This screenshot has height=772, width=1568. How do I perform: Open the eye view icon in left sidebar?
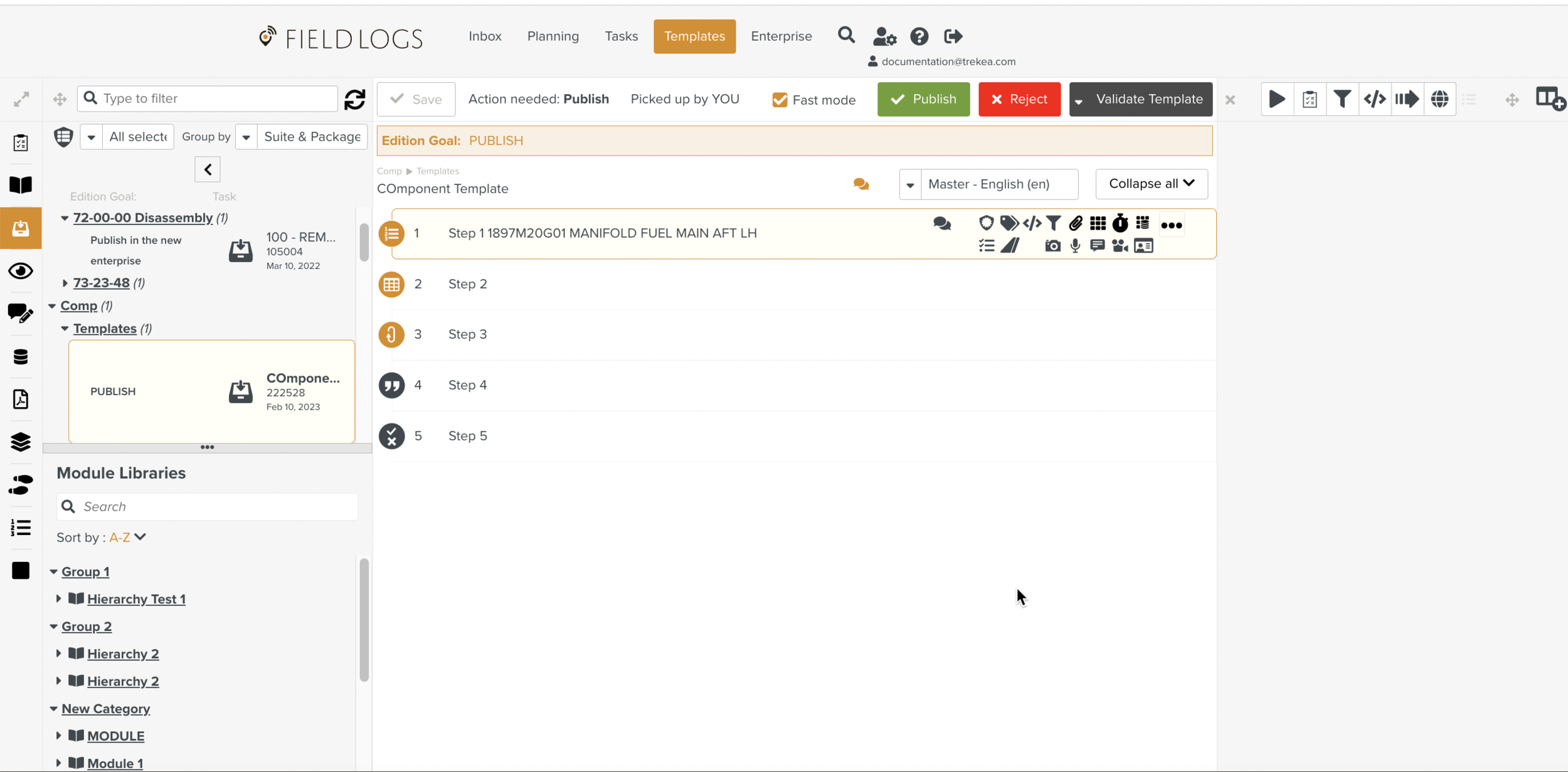[21, 271]
